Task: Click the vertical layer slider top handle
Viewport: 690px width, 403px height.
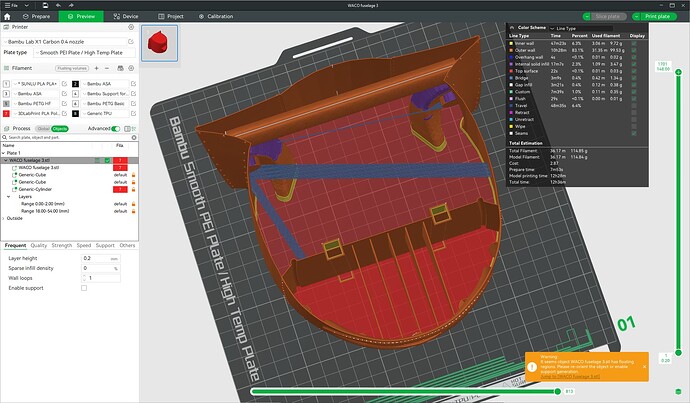Action: [678, 72]
